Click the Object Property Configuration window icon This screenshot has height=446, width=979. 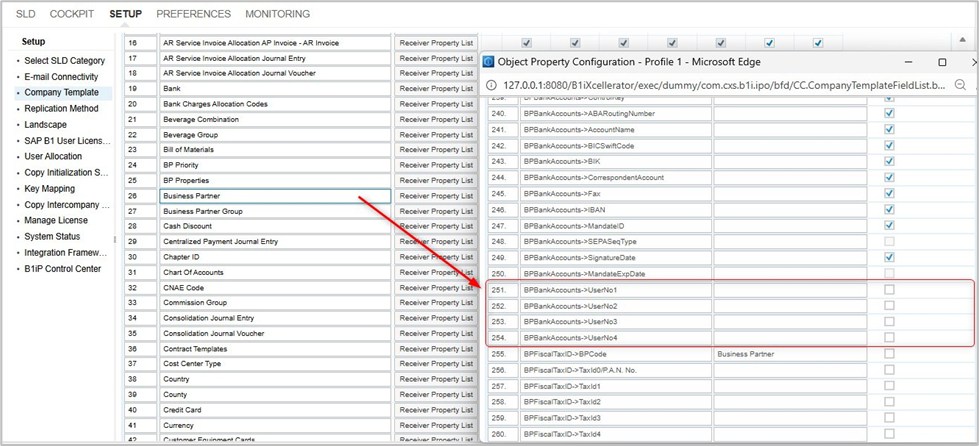[489, 60]
